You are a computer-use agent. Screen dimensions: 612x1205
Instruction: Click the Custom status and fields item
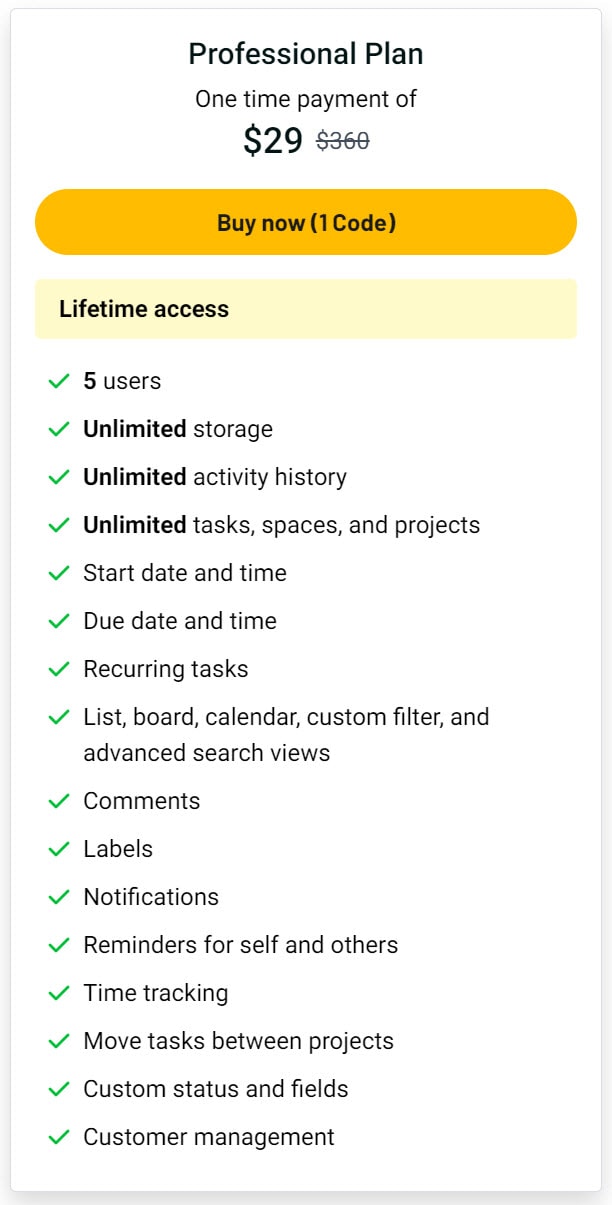point(216,1089)
